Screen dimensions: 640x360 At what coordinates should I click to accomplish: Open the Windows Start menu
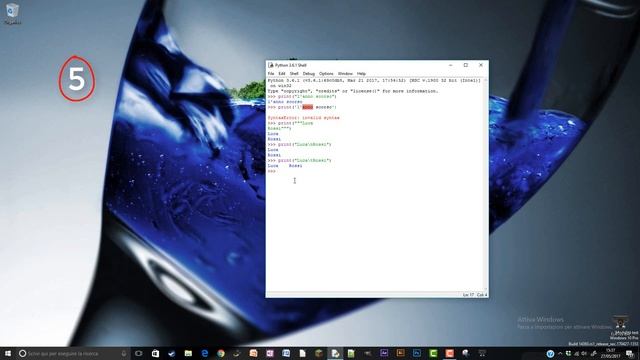pos(8,353)
